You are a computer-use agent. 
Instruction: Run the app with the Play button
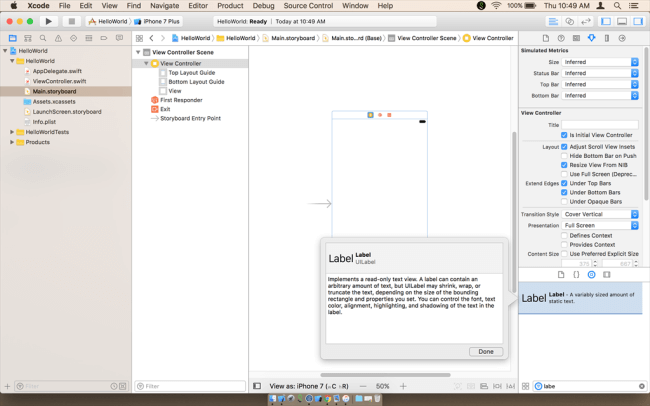click(49, 21)
